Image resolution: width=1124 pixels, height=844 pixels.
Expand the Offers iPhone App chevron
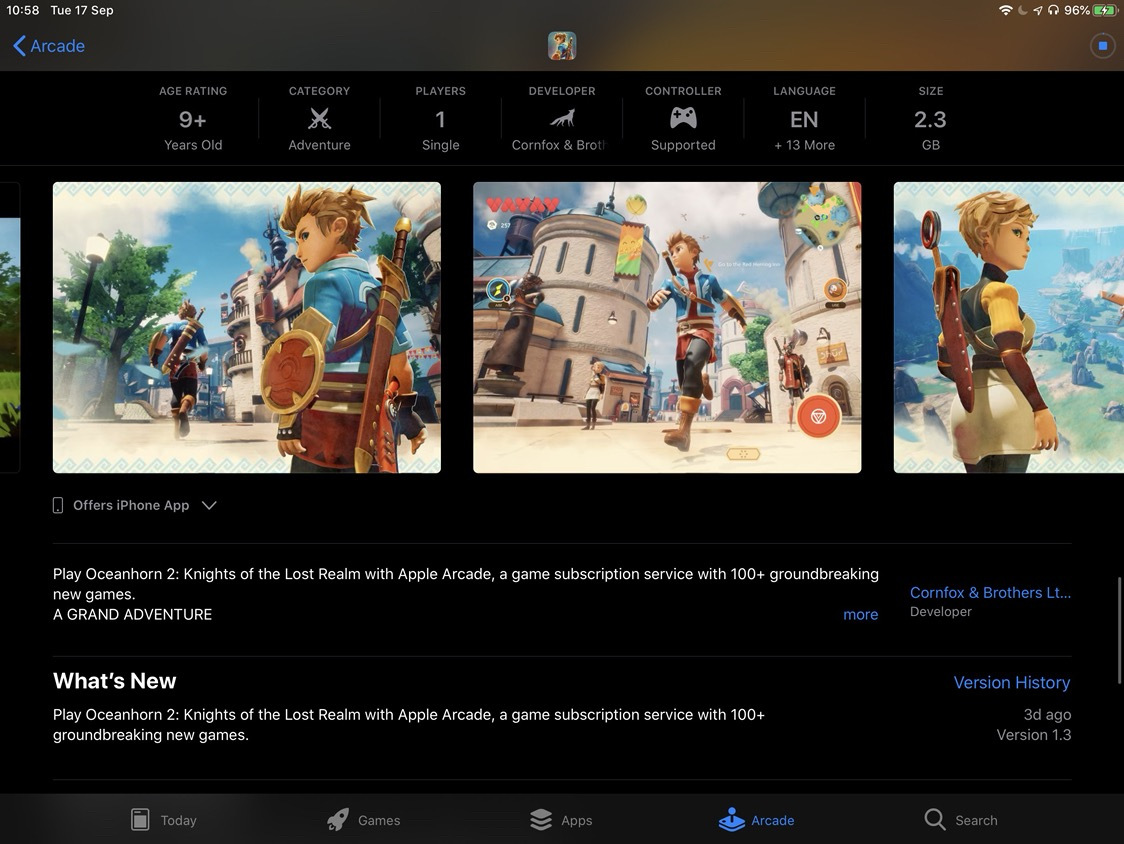point(209,506)
